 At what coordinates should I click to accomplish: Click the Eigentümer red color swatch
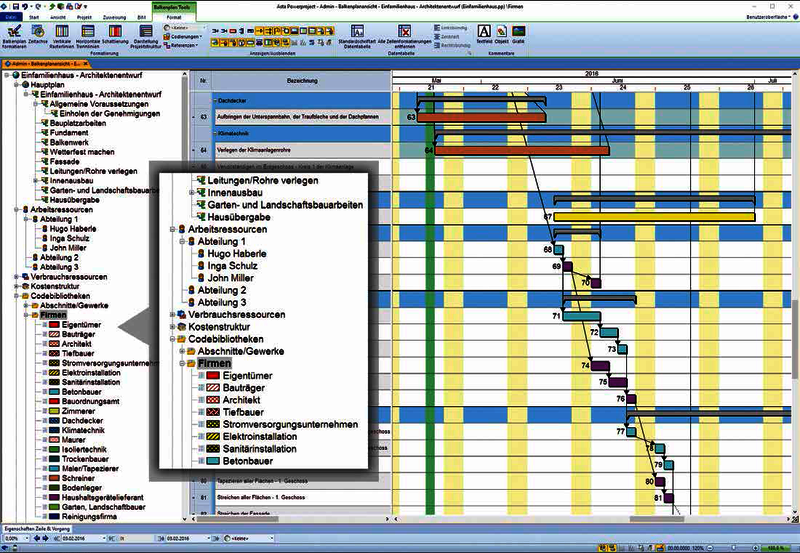(55, 324)
